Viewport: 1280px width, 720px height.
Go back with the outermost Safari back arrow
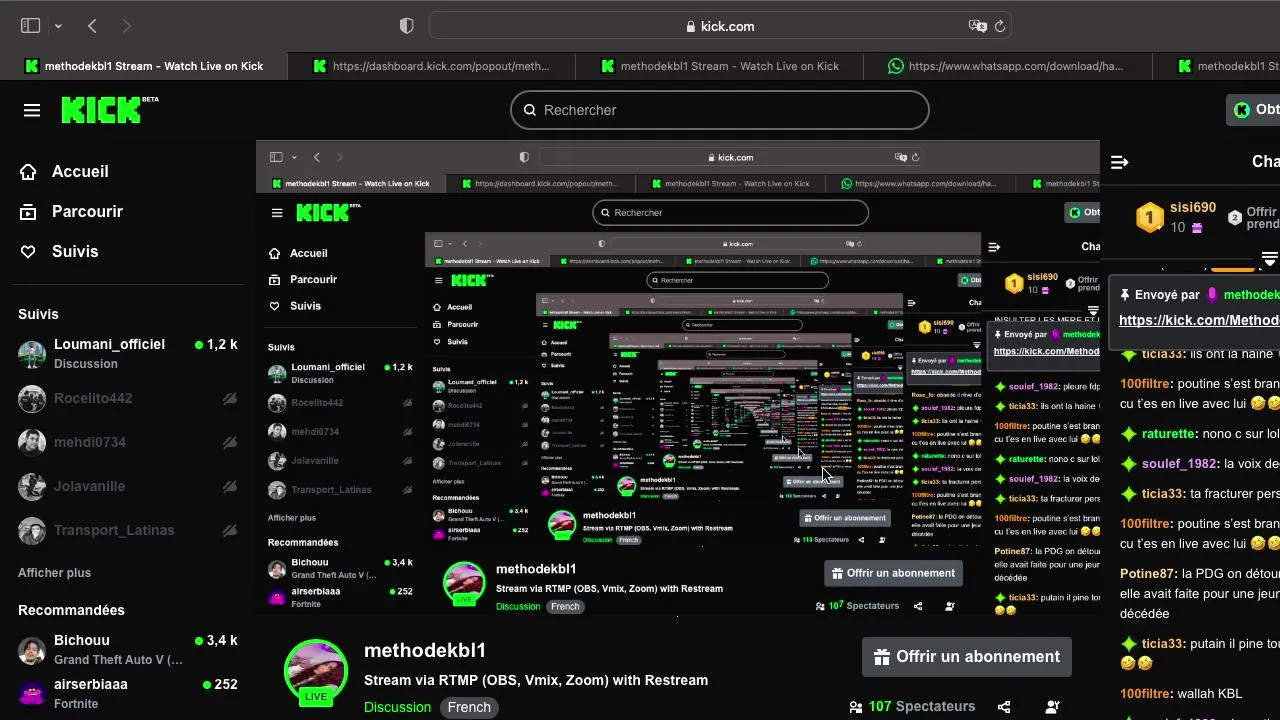point(92,26)
